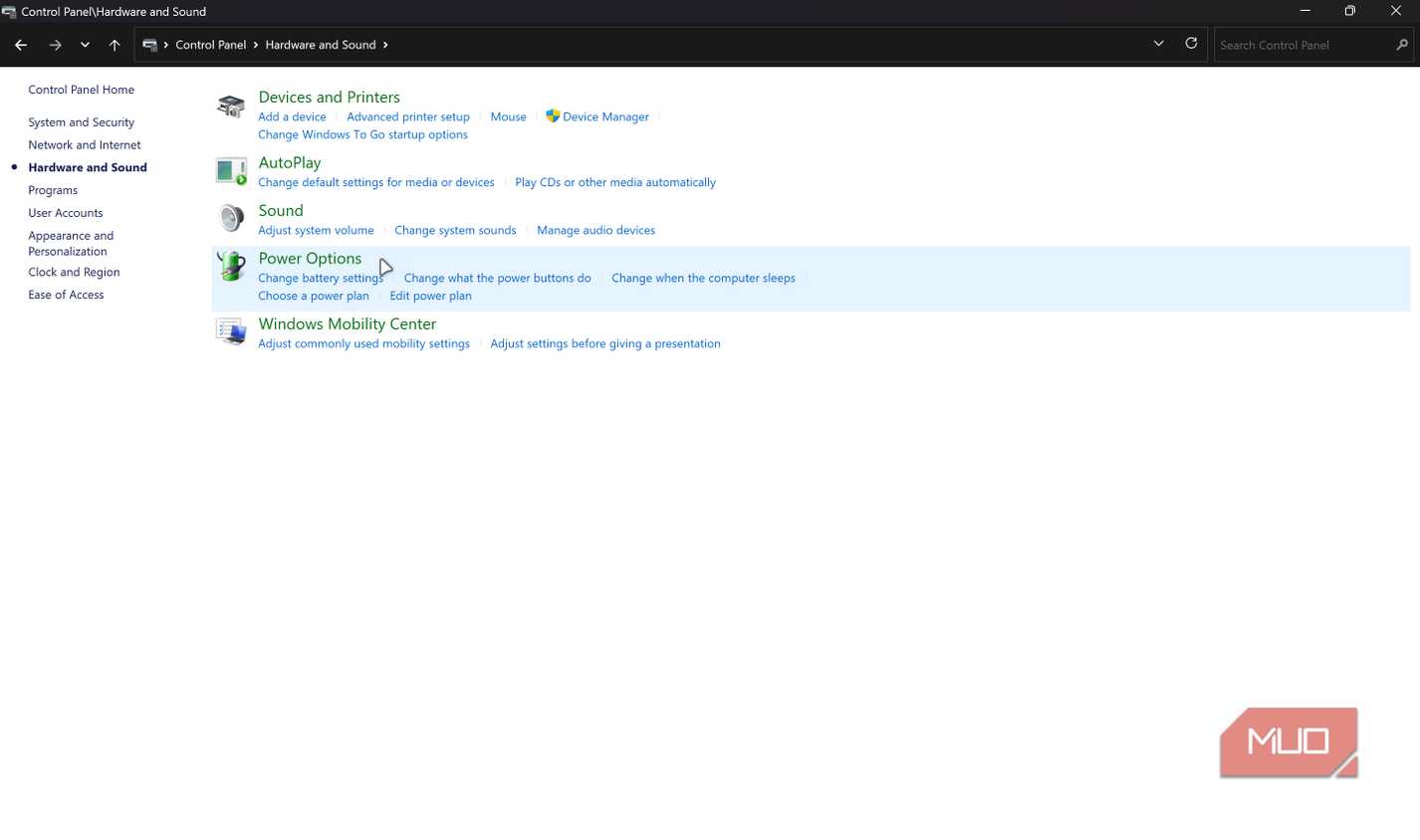Go up one level with Up arrow
The image size is (1420, 840).
pyautogui.click(x=115, y=45)
